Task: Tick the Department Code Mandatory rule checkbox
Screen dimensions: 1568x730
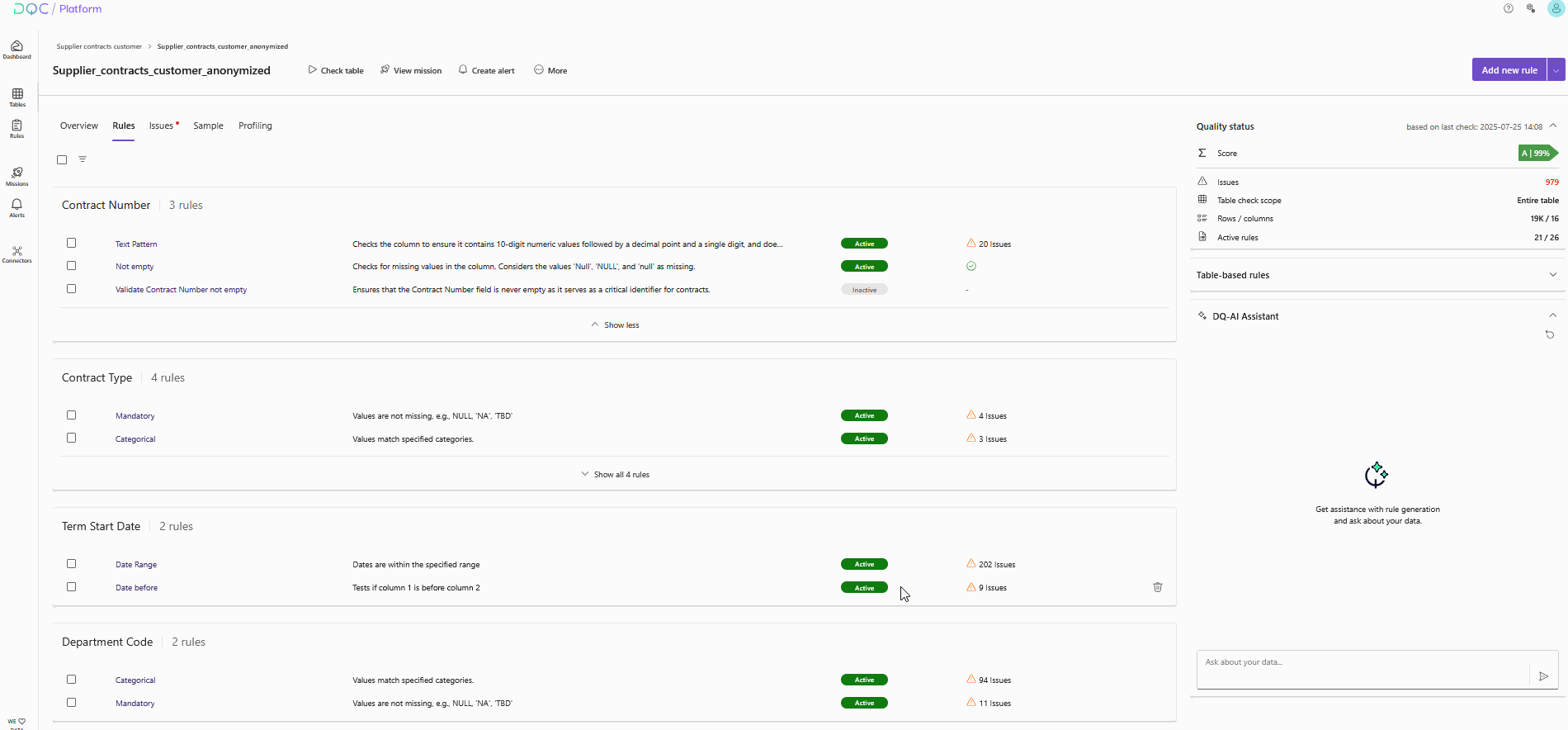Action: point(72,703)
